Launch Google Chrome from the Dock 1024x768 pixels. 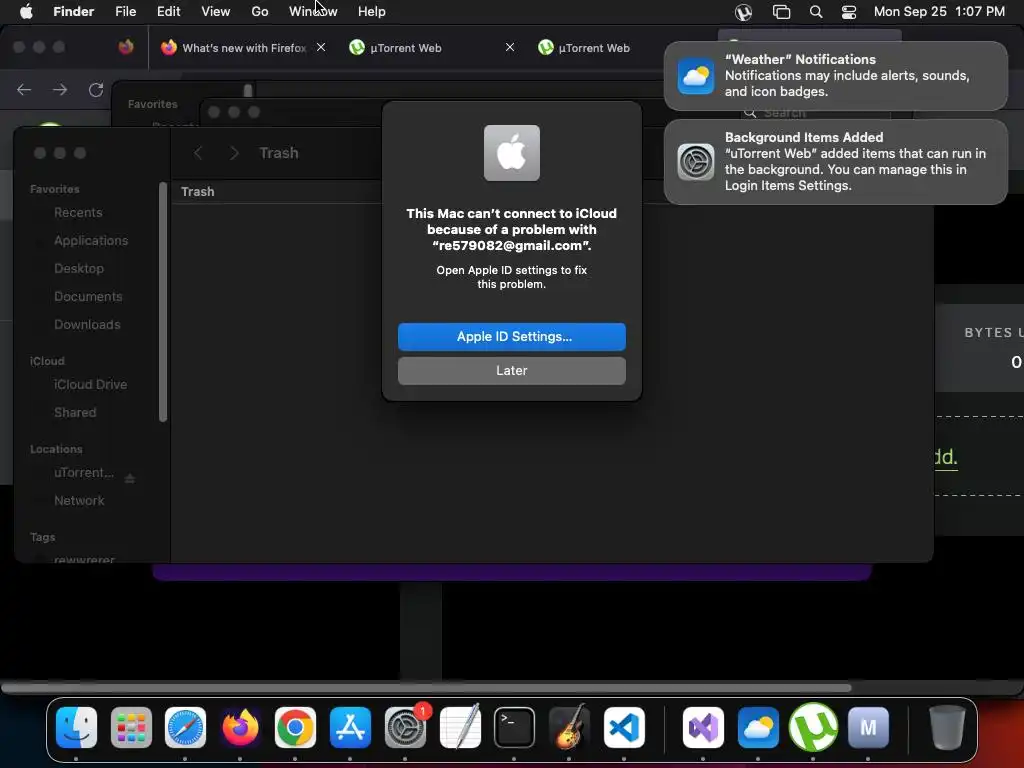click(295, 727)
